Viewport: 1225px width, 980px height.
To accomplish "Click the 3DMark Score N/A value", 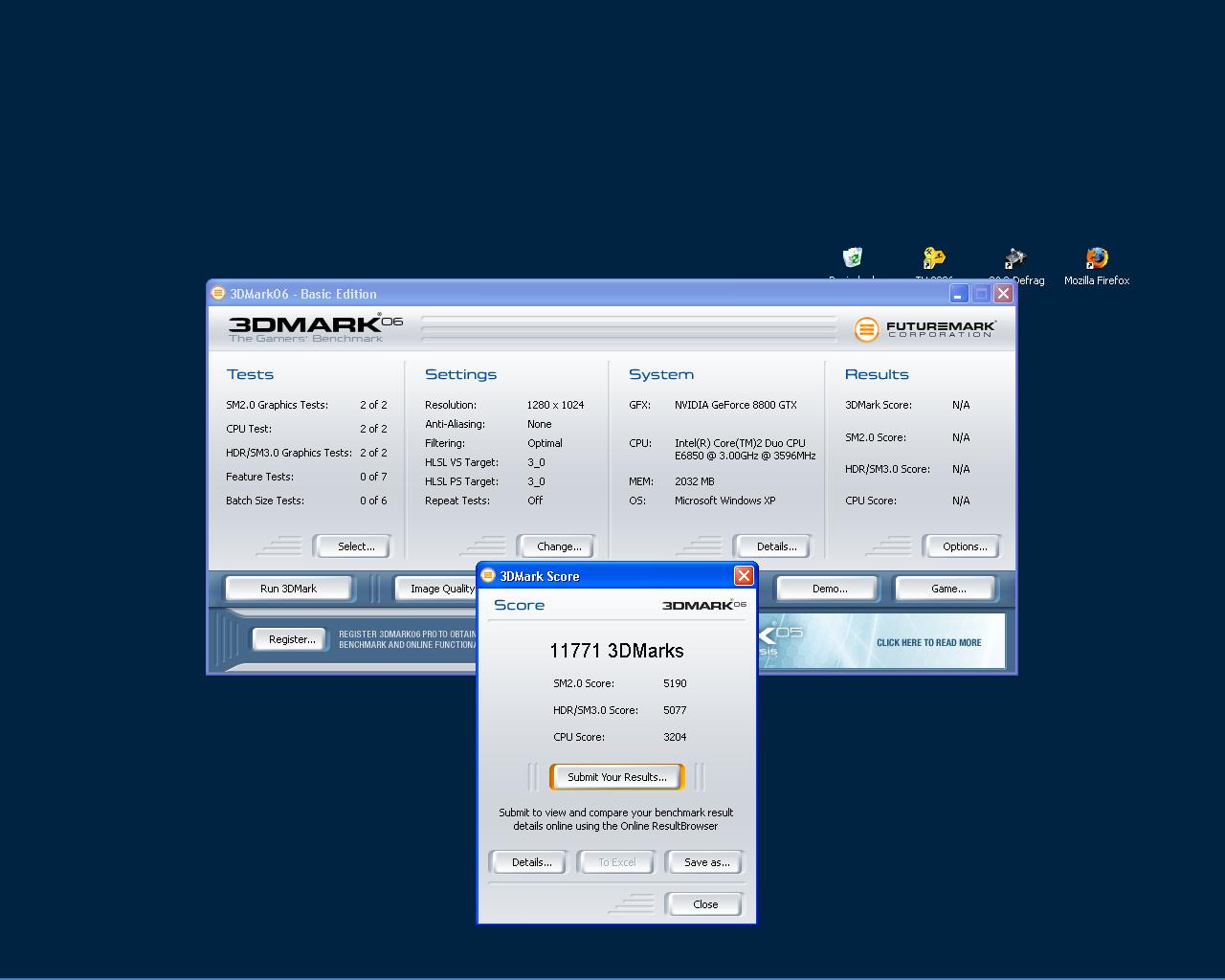I will coord(961,405).
